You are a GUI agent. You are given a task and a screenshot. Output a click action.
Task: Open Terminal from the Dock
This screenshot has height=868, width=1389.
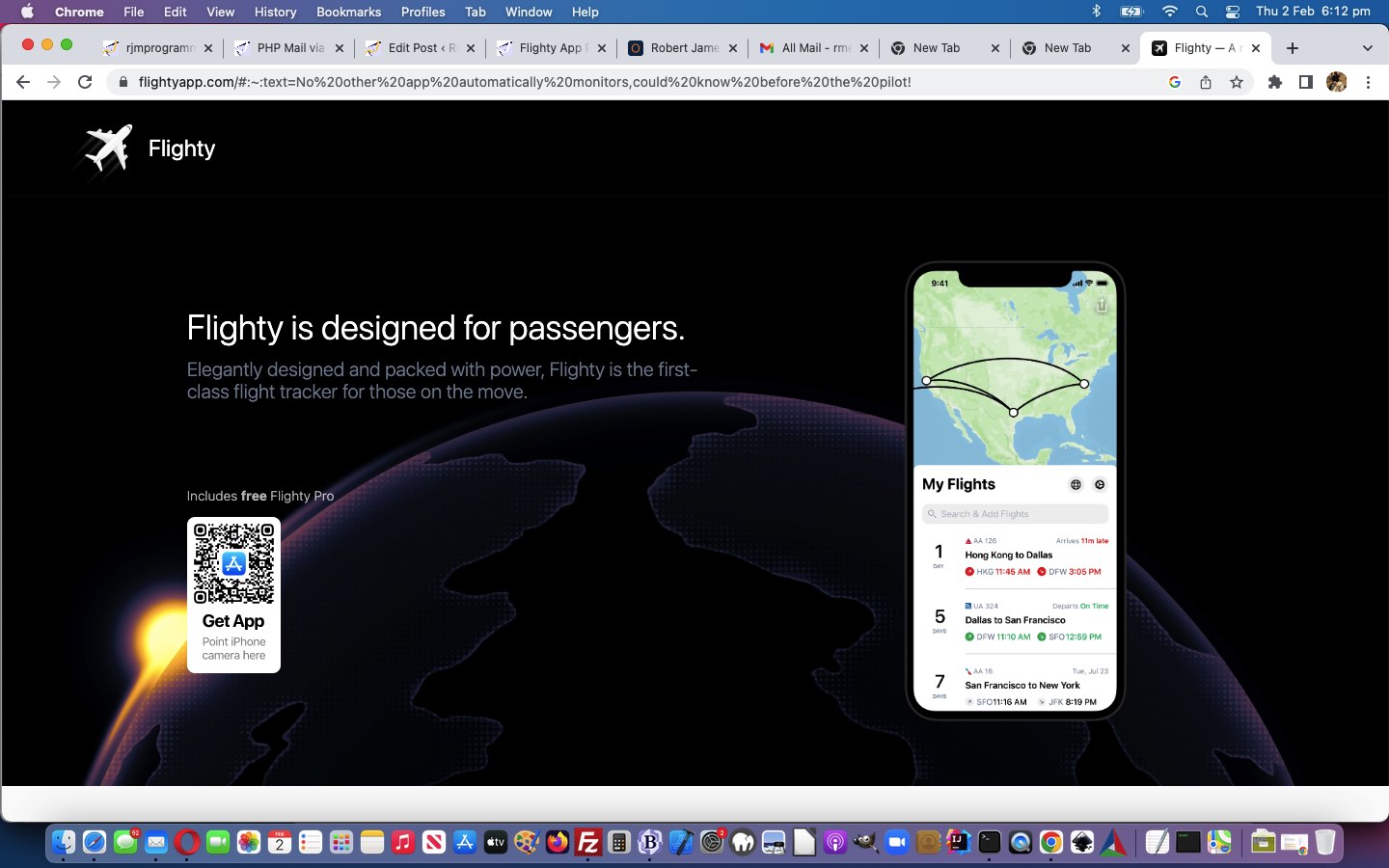point(990,842)
